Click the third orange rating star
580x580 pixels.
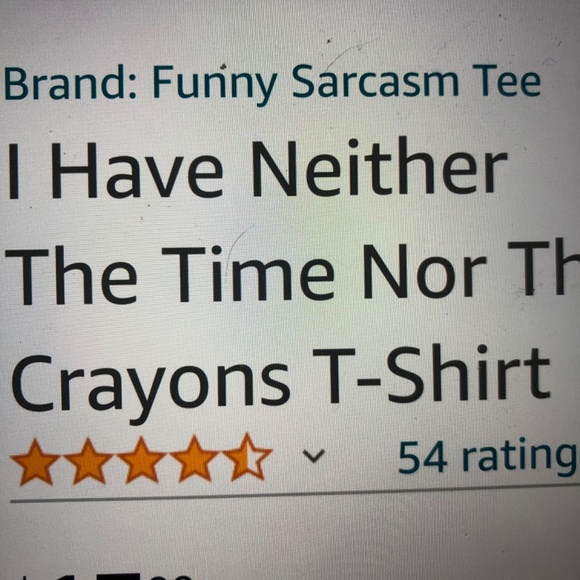[x=141, y=459]
